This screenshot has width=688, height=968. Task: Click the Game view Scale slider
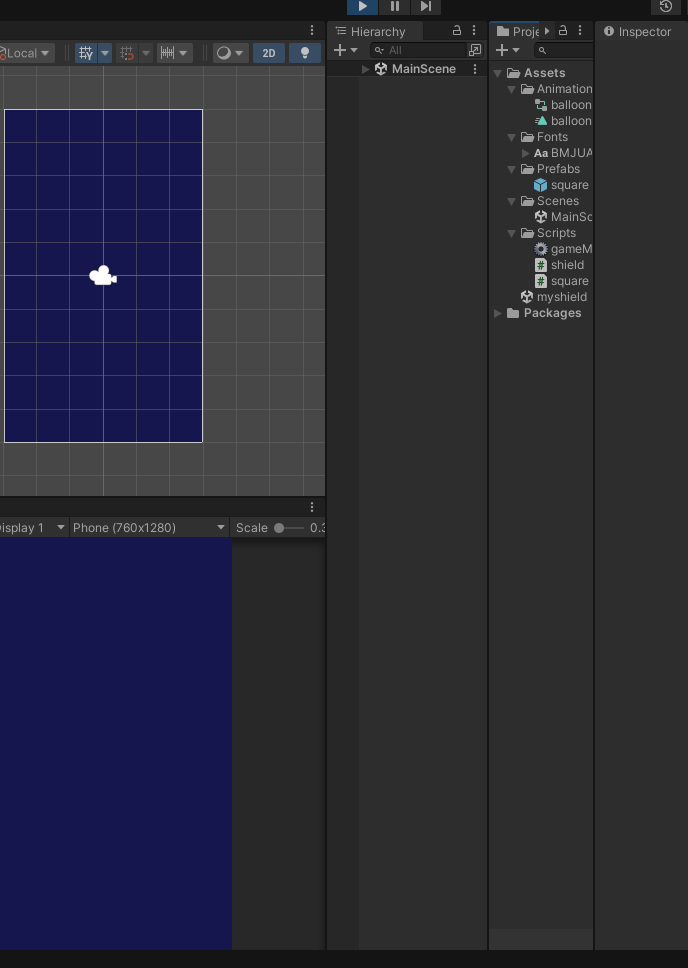(288, 528)
